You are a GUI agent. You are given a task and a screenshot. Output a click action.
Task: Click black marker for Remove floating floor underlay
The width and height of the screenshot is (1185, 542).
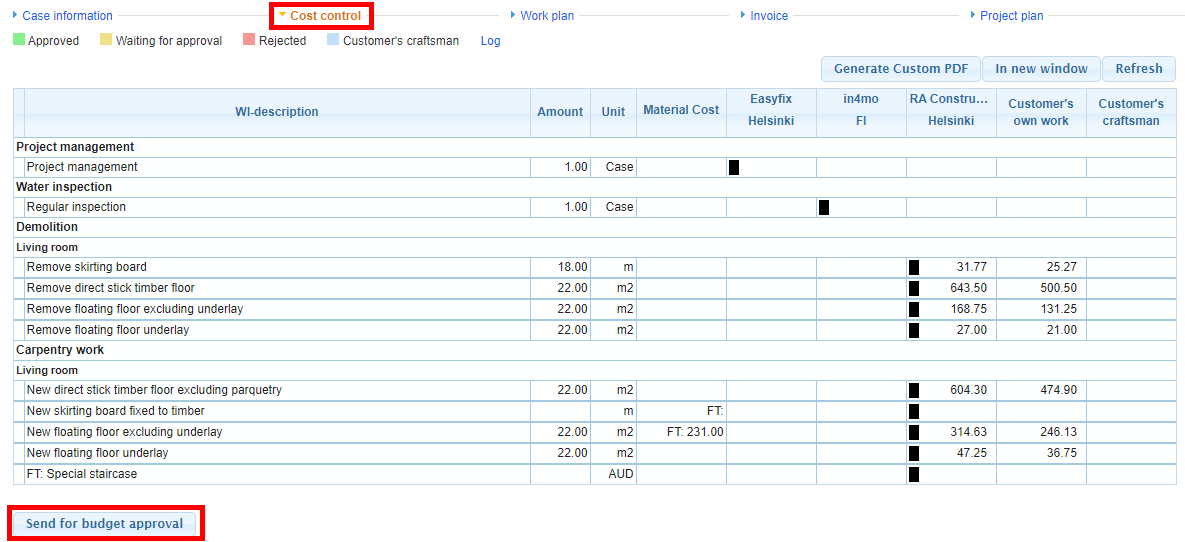914,330
